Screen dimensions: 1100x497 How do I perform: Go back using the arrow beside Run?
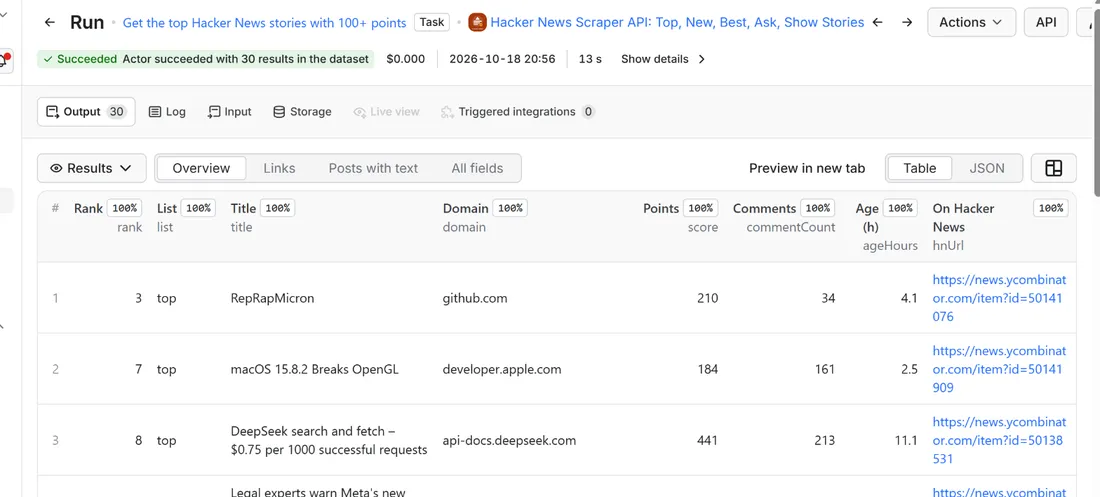tap(50, 22)
